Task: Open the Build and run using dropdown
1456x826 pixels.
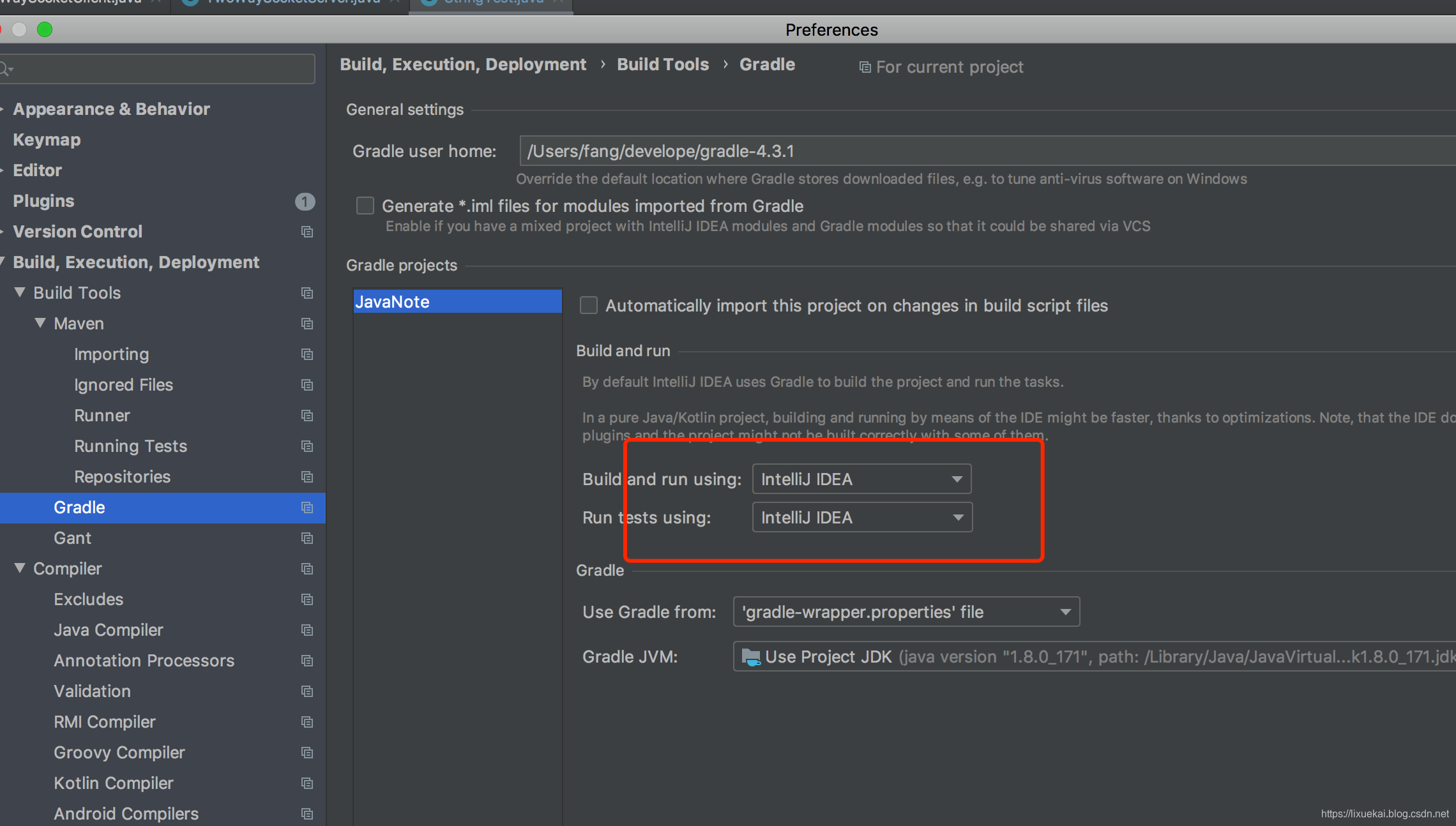Action: [861, 479]
